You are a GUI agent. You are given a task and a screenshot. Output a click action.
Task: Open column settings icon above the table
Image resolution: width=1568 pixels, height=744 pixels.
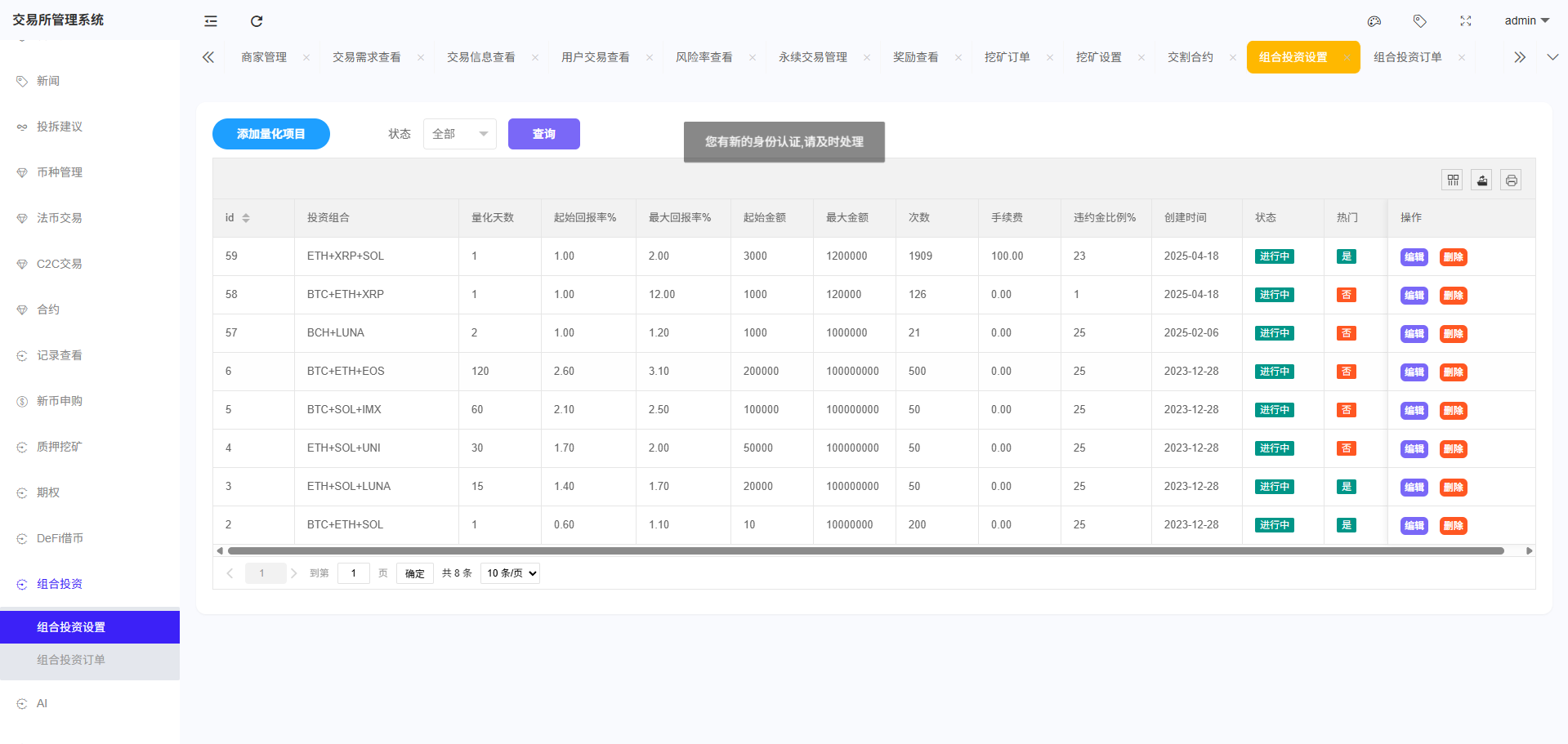click(1452, 180)
